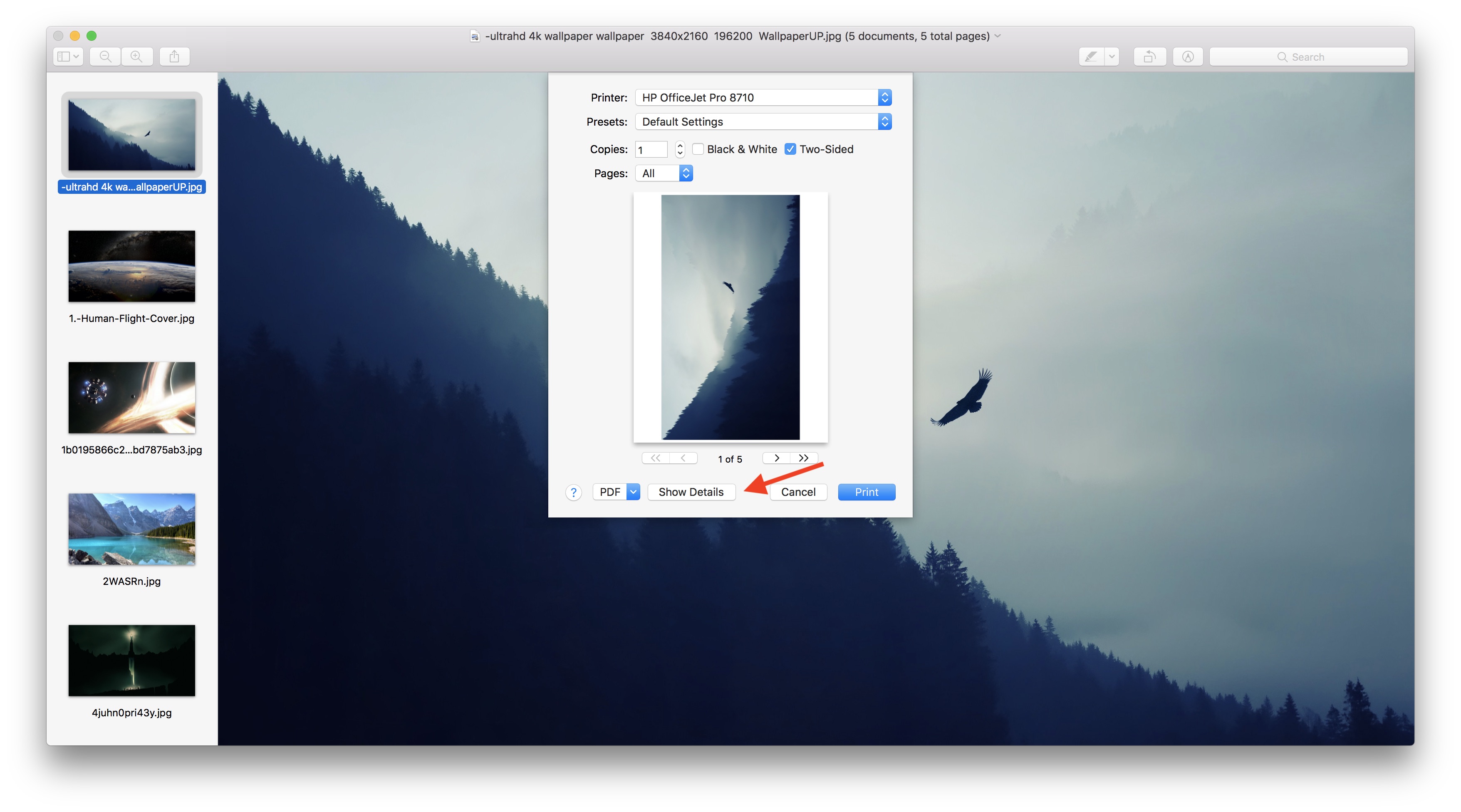Click the zoom out magnifier icon
Viewport: 1461px width, 812px height.
[x=106, y=57]
